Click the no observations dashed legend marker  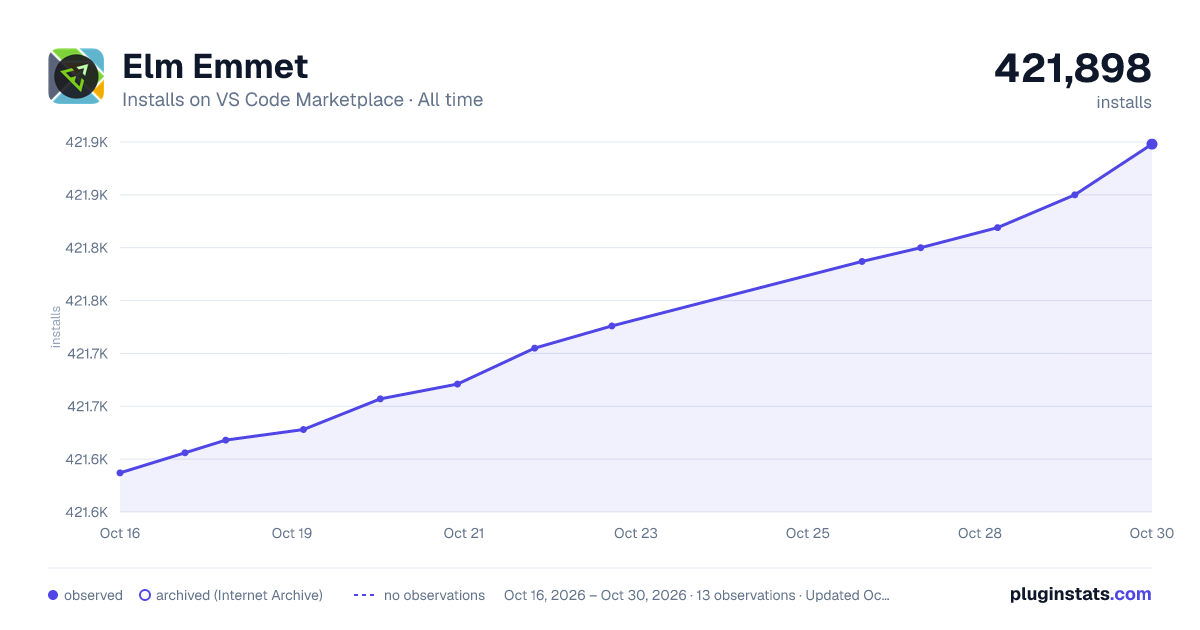tap(364, 595)
